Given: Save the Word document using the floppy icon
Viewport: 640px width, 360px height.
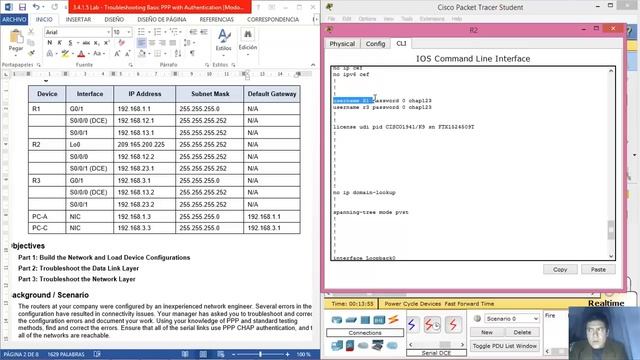Looking at the screenshot, I should coord(22,7).
